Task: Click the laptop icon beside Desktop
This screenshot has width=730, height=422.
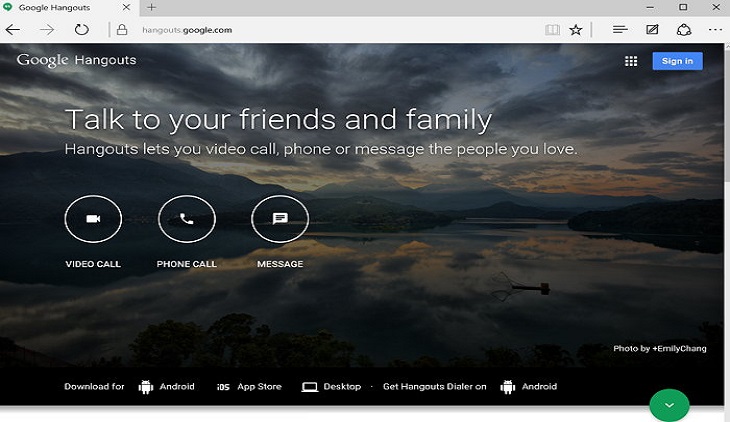Action: 310,387
